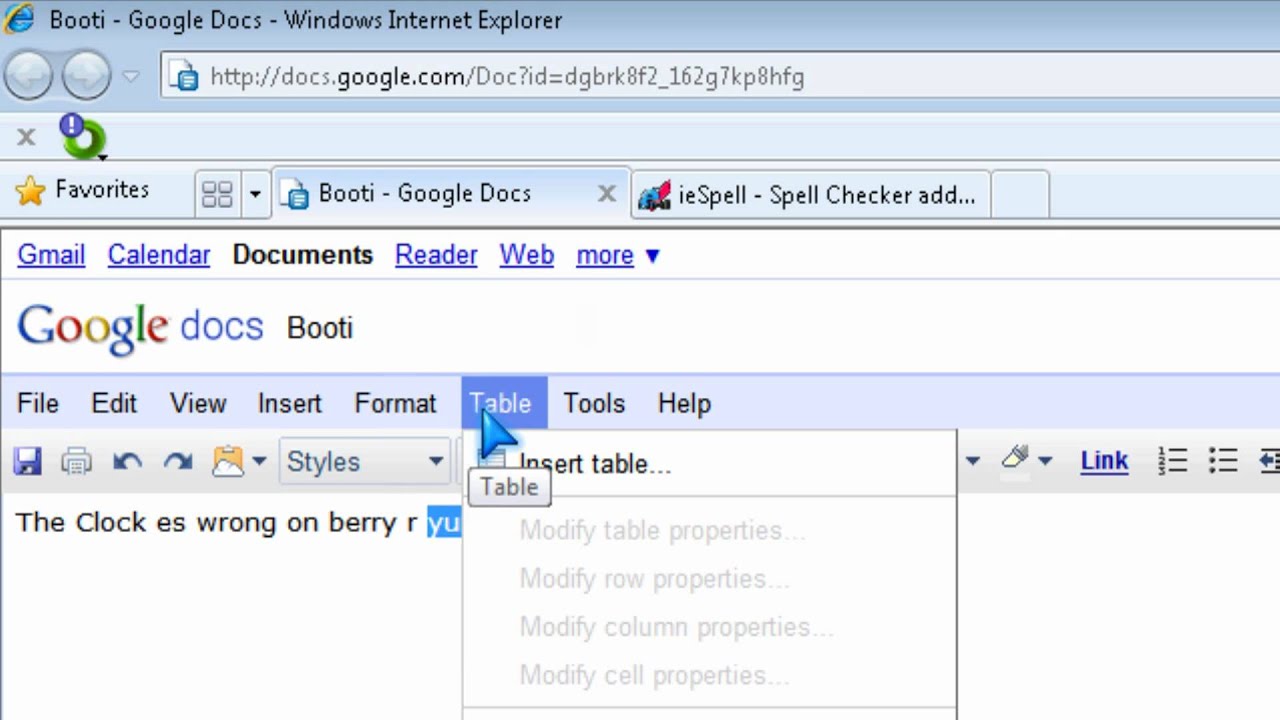
Task: Open a new blank browser tab
Action: 1020,195
